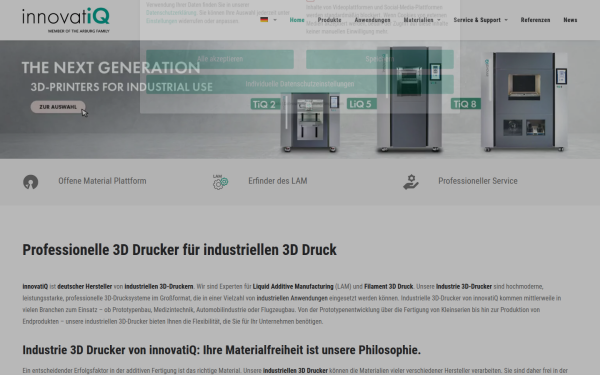Click THE NEXT GENERATION banner headline
Screen dimensions: 600x375
click(111, 68)
